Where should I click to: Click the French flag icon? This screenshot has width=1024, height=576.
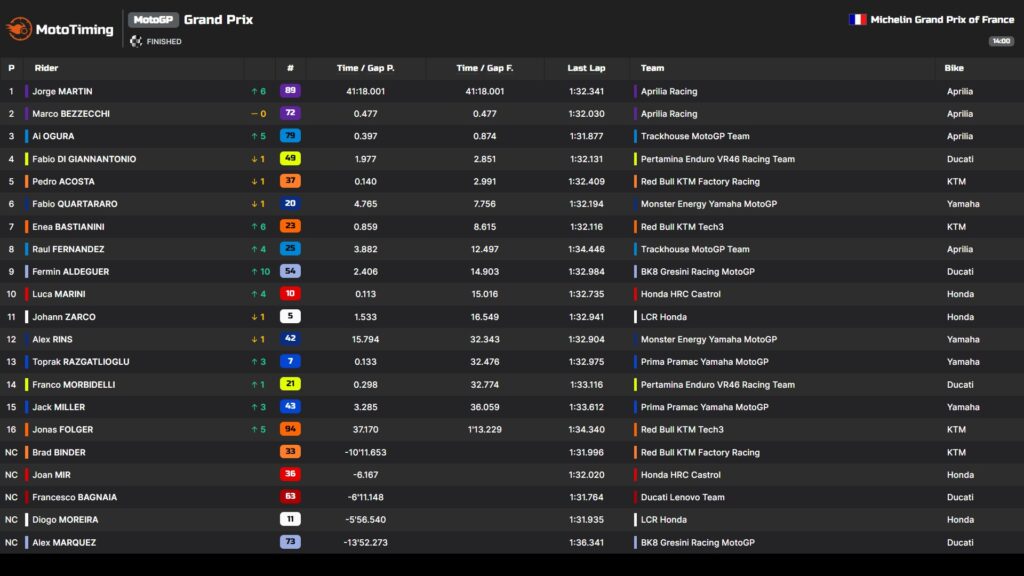[857, 20]
